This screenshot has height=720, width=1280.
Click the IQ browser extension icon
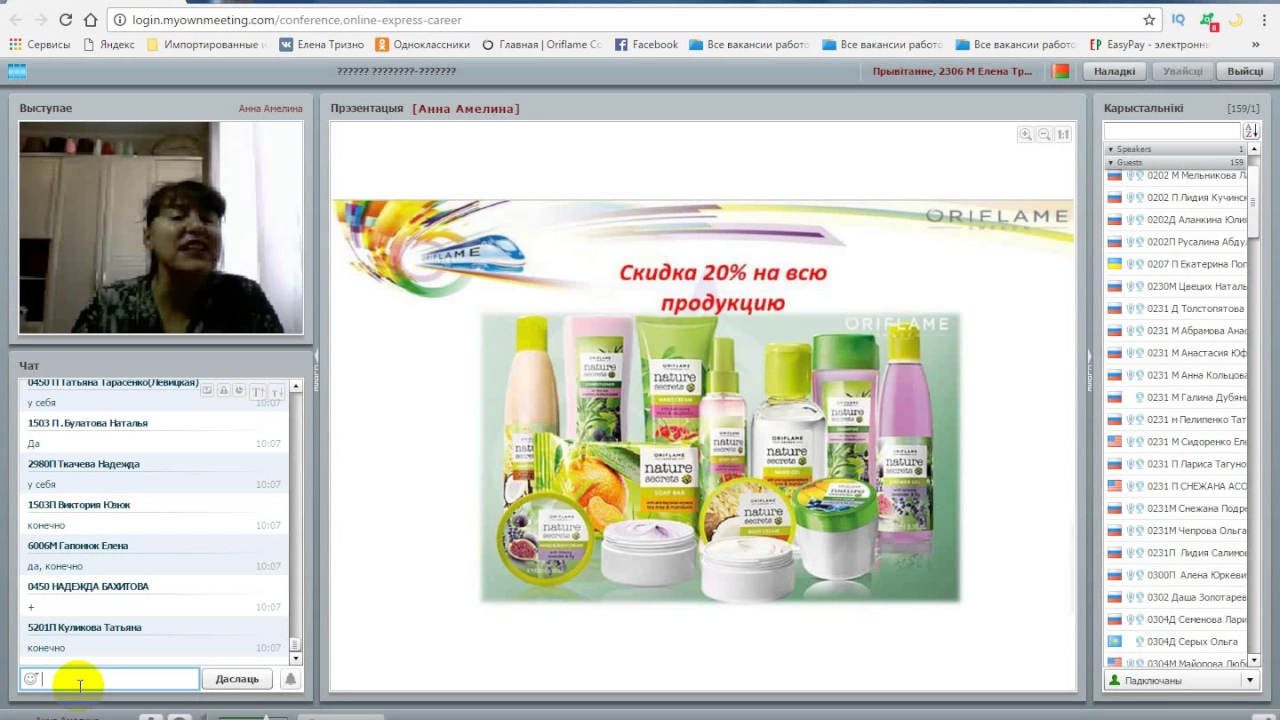point(1178,19)
